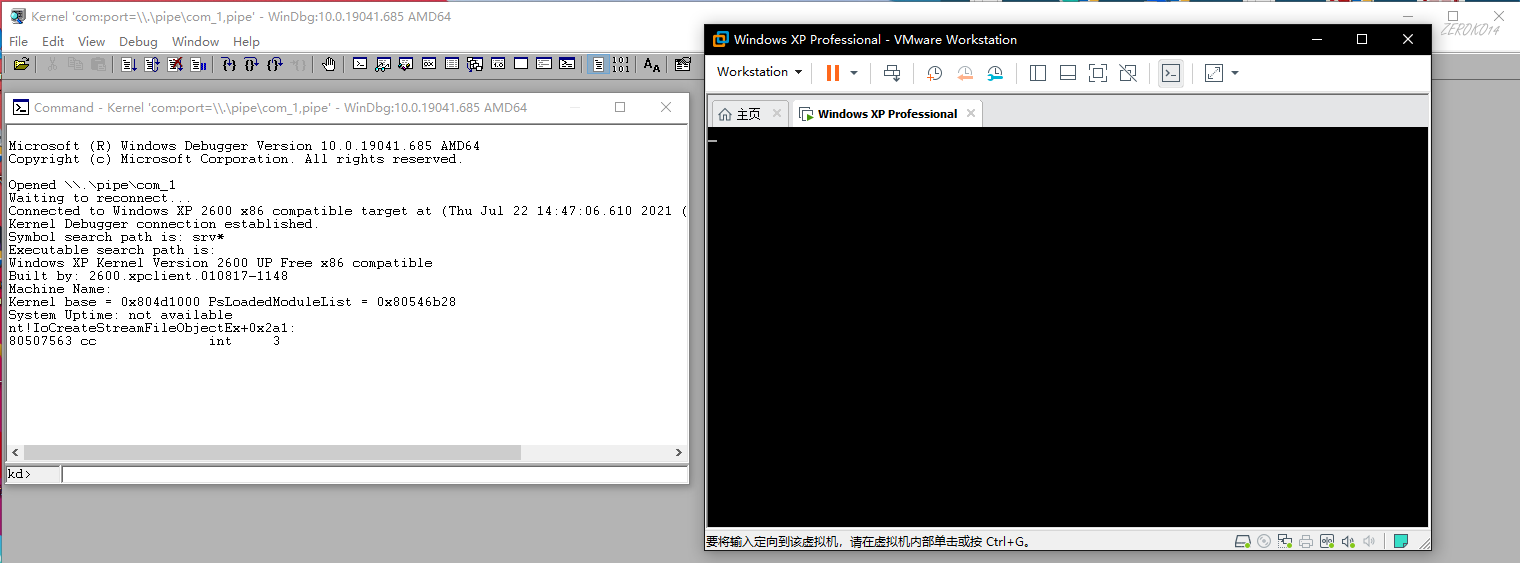The height and width of the screenshot is (563, 1520).
Task: Toggle the VMware library sidebar panel
Action: click(1037, 73)
